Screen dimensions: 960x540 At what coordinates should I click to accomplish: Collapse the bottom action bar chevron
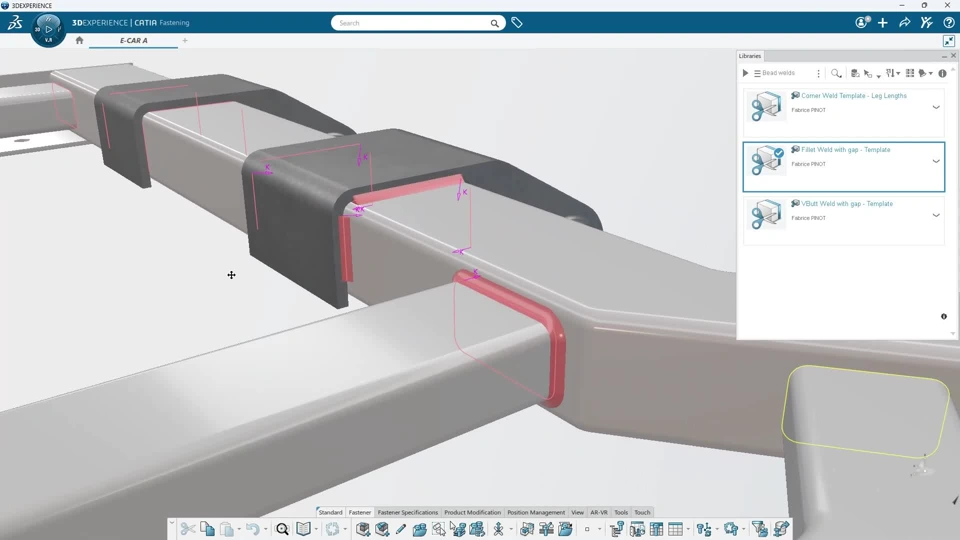[x=171, y=523]
